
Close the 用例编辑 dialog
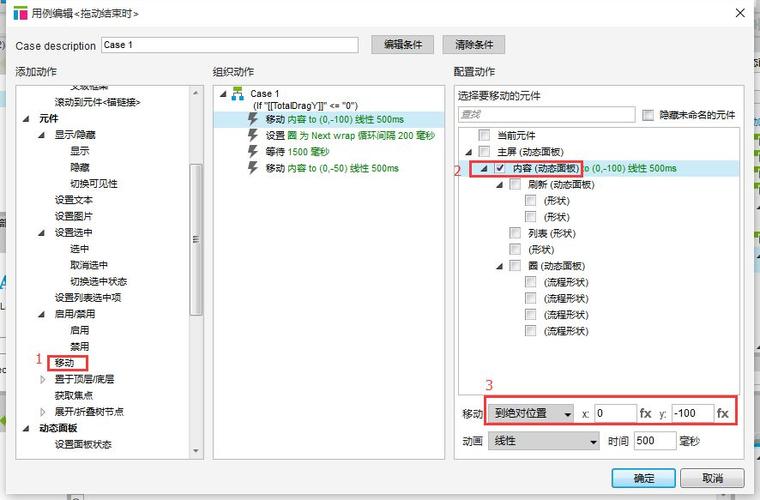[x=740, y=13]
